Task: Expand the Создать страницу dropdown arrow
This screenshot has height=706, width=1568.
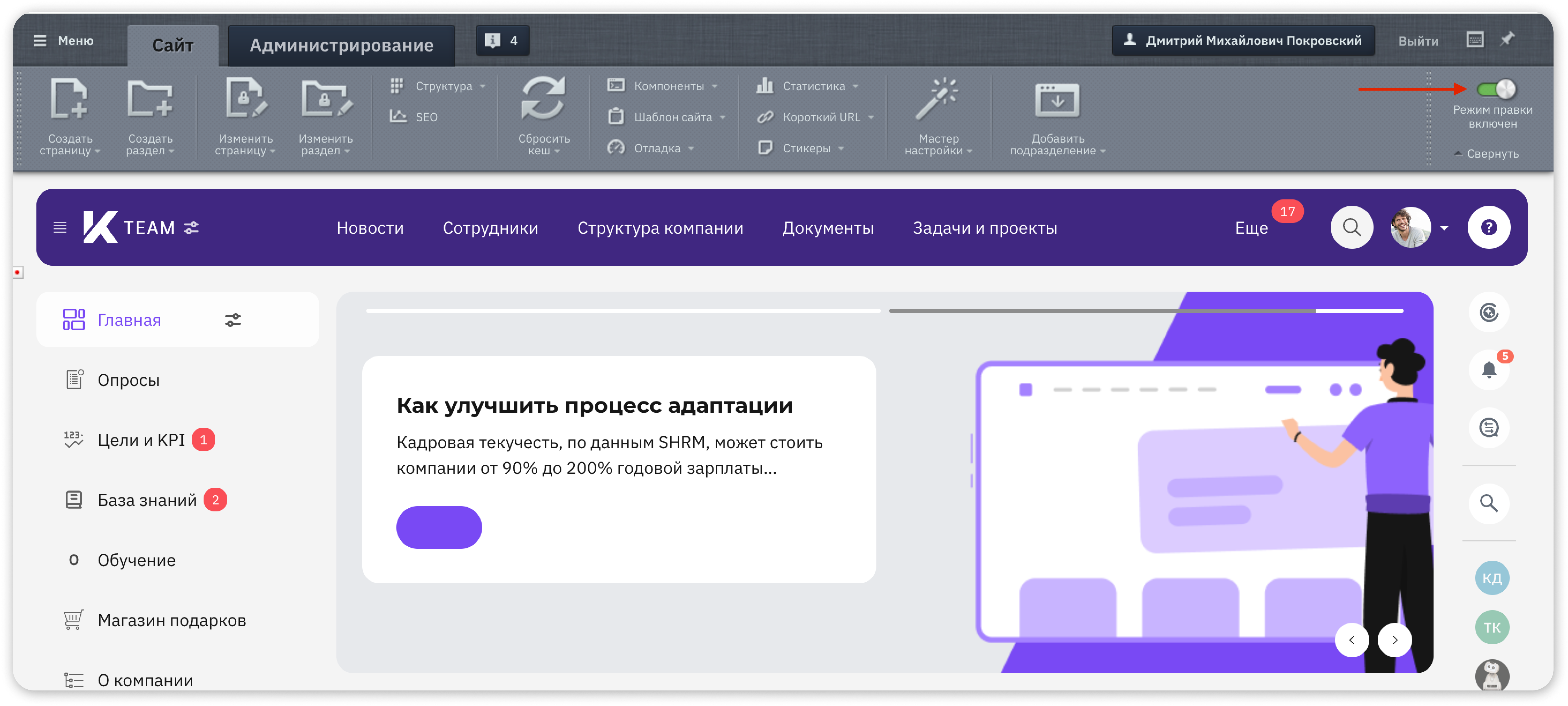Action: coord(98,151)
